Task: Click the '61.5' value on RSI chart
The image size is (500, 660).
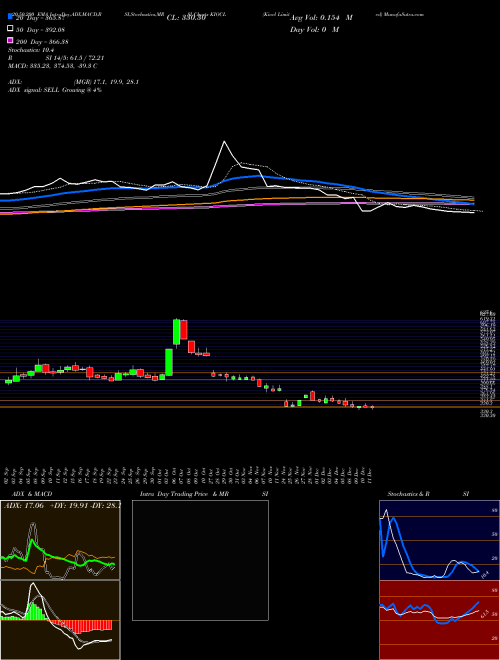Action: (485, 613)
